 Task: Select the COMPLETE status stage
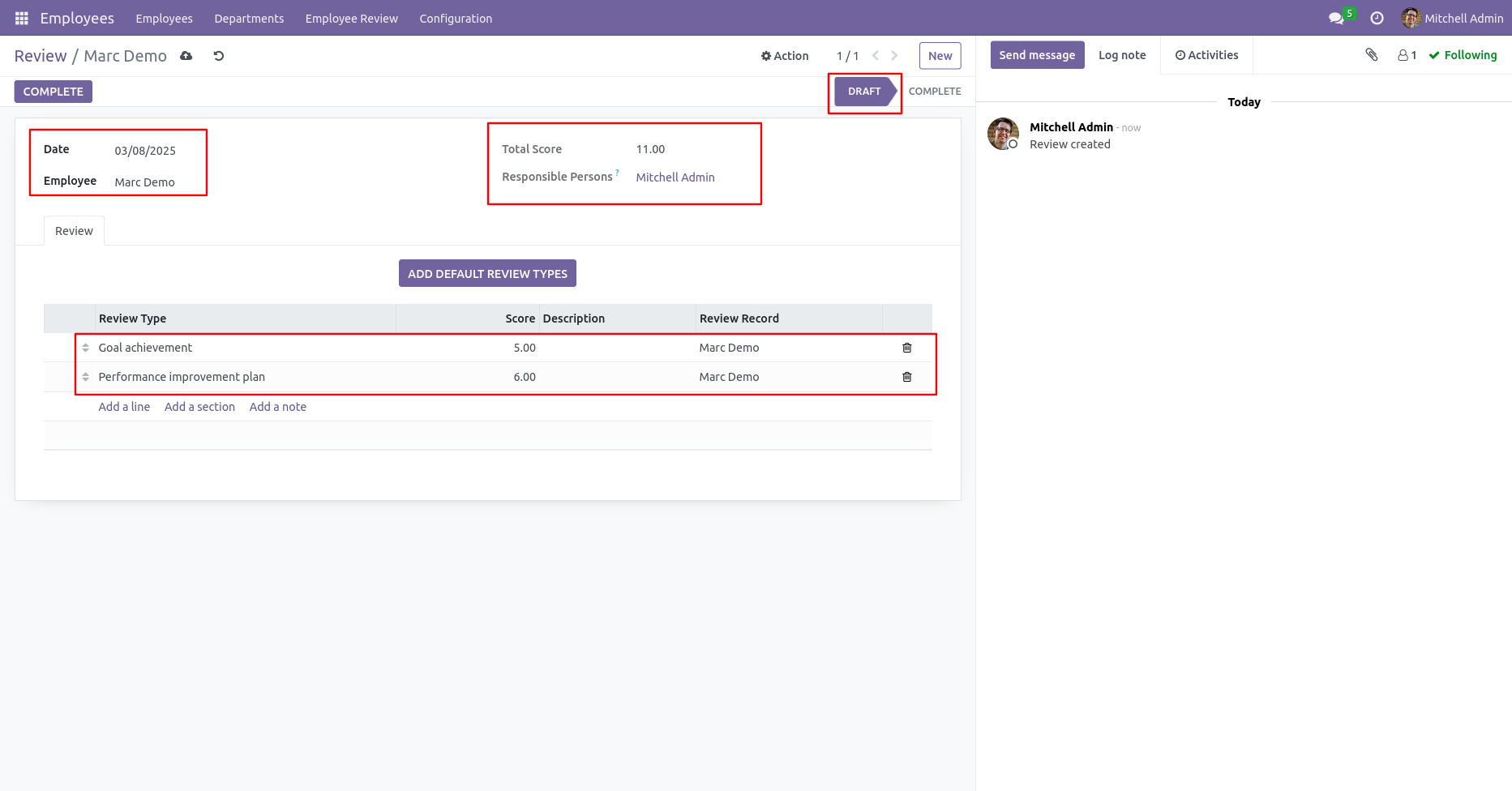pos(935,92)
